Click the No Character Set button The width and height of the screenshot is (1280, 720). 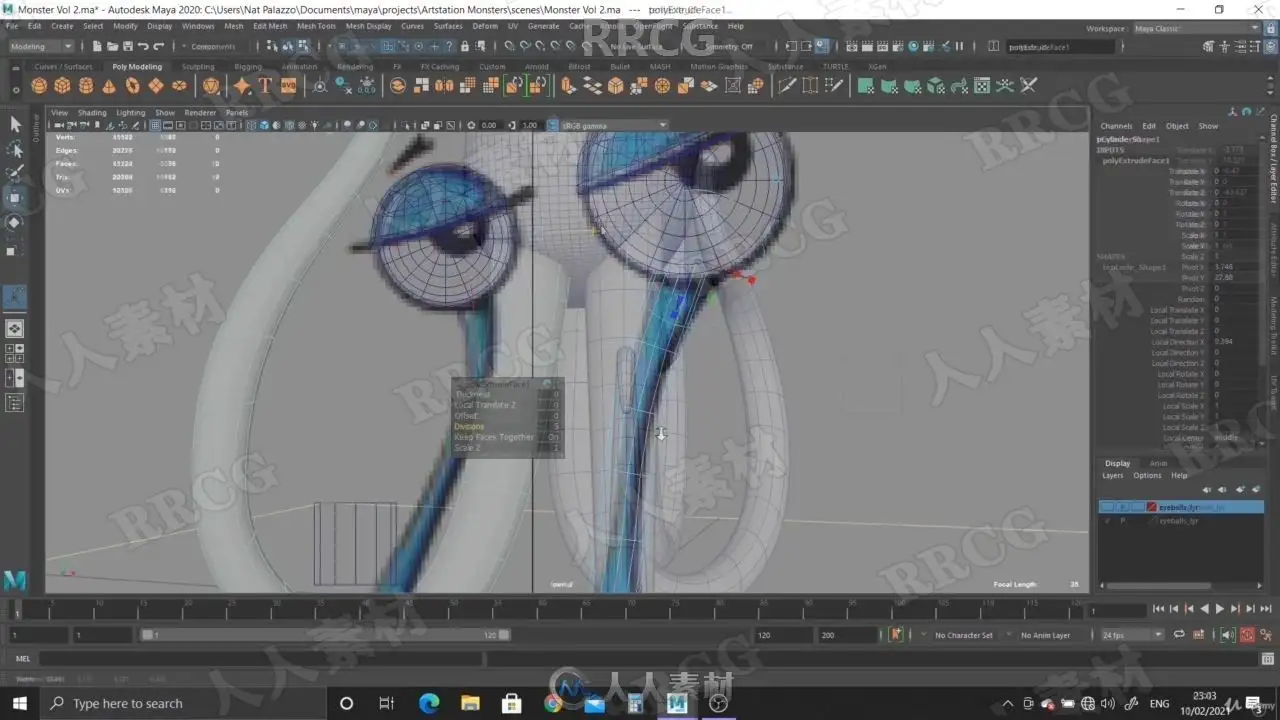click(963, 635)
